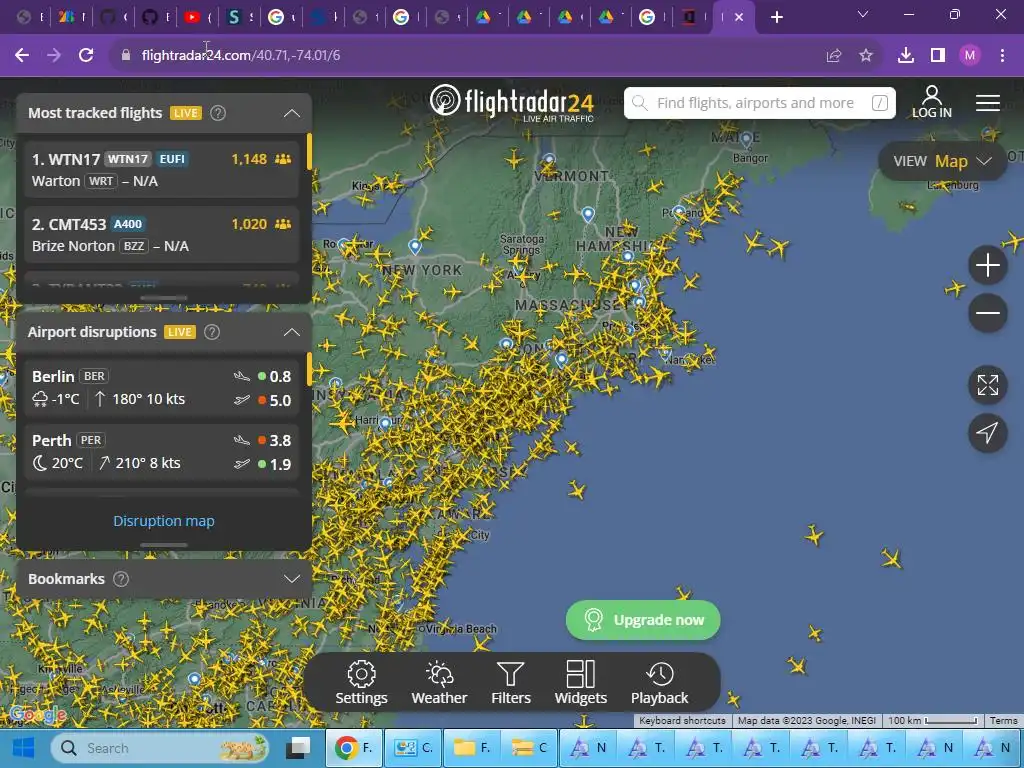Select flight WTN17 from Warton
Image resolution: width=1024 pixels, height=768 pixels.
[x=161, y=169]
